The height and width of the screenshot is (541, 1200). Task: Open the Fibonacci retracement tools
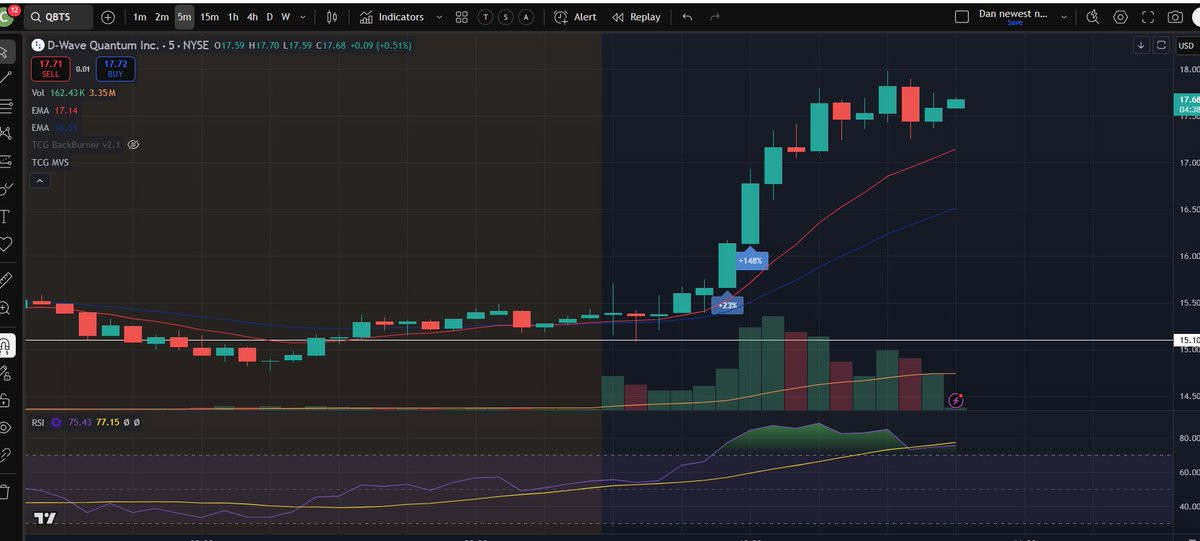click(x=6, y=105)
